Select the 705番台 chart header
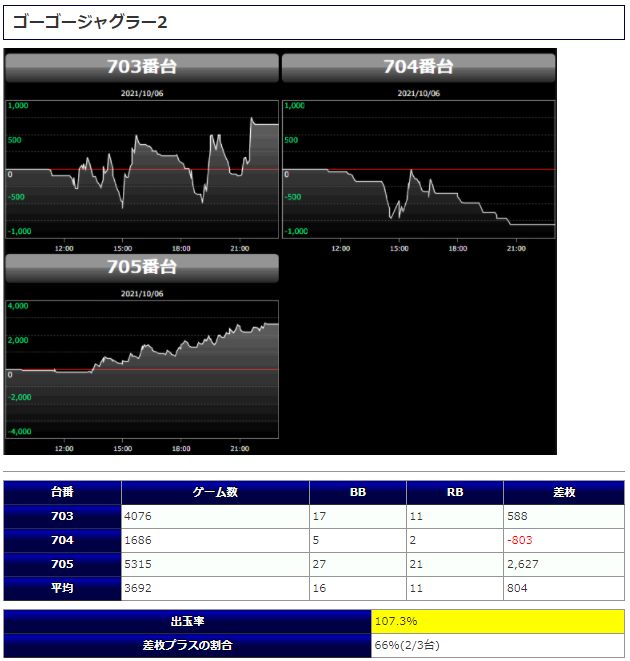 (142, 268)
